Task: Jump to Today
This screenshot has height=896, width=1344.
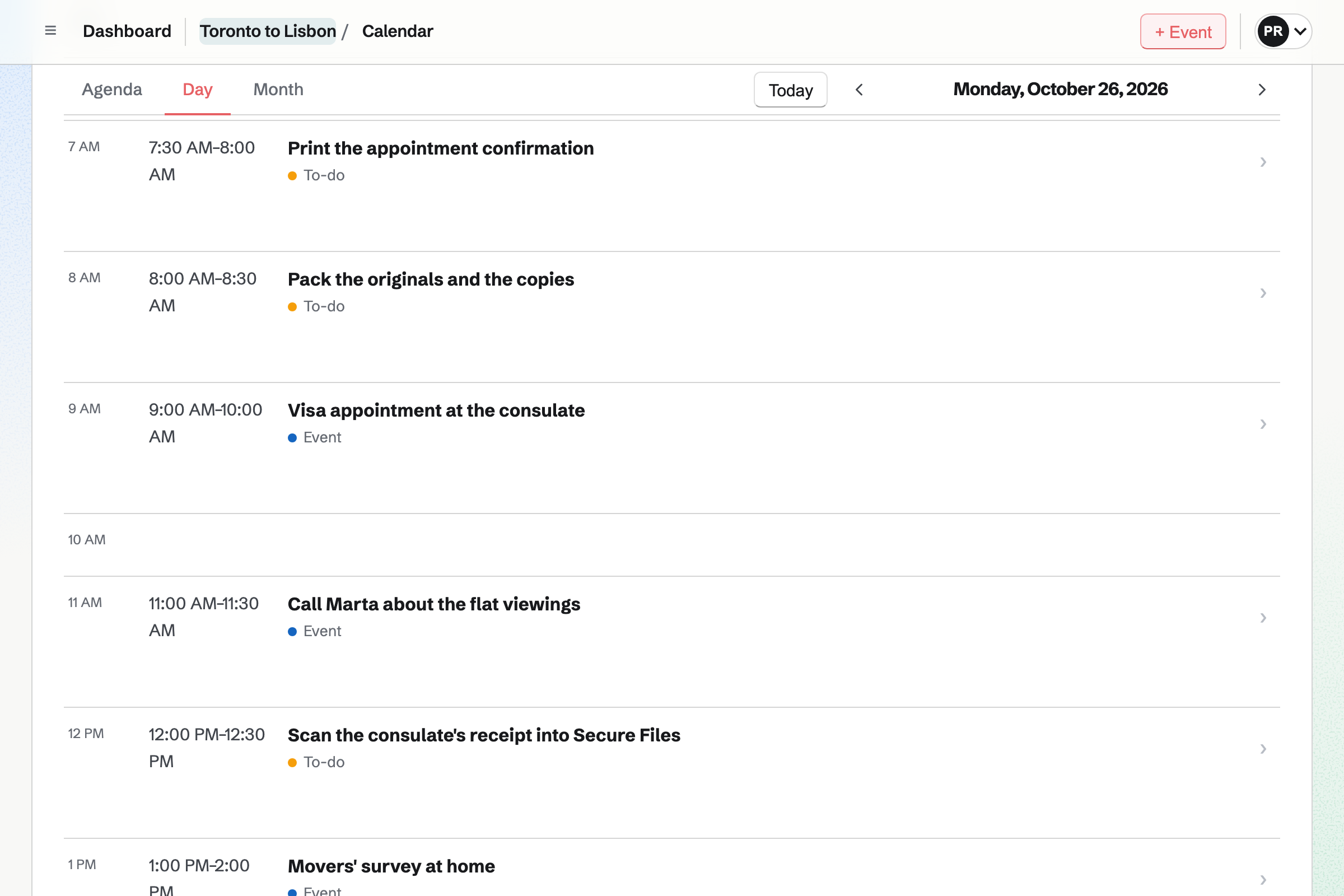Action: 790,90
